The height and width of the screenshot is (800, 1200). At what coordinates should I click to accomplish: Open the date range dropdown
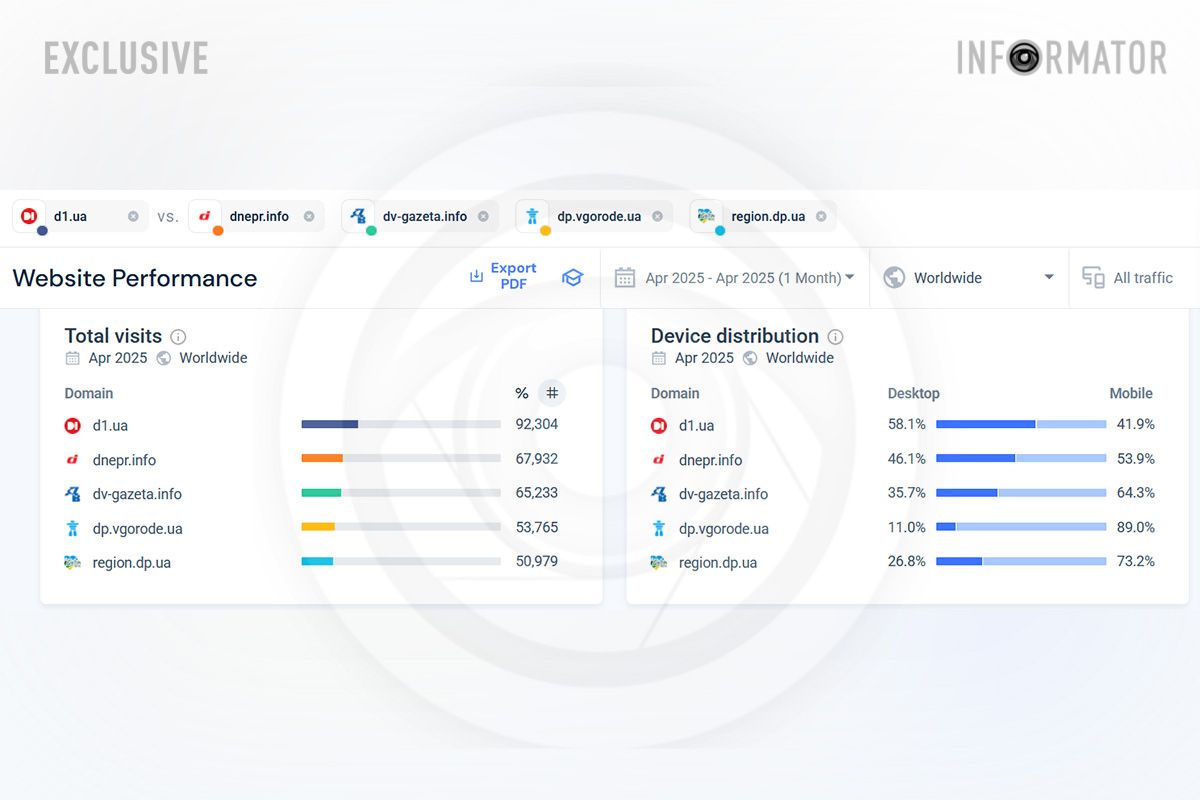click(x=735, y=277)
